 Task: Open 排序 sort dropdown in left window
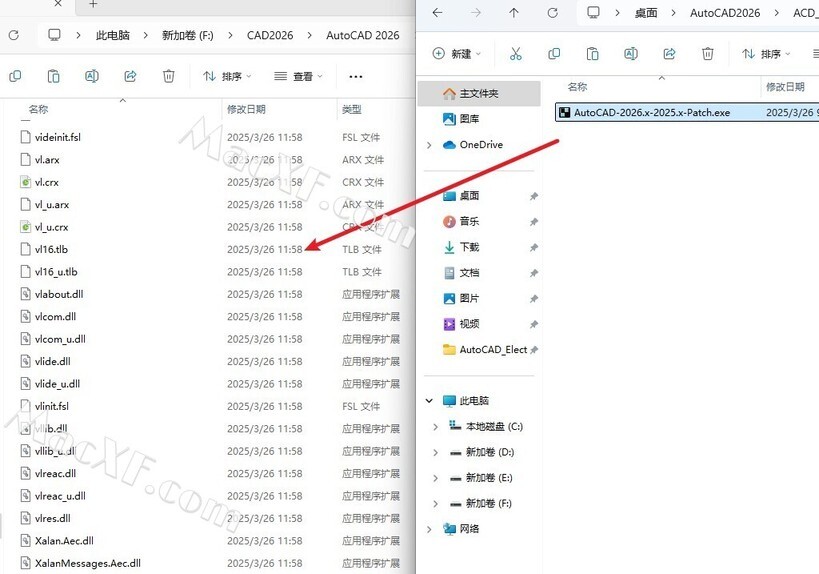(227, 76)
